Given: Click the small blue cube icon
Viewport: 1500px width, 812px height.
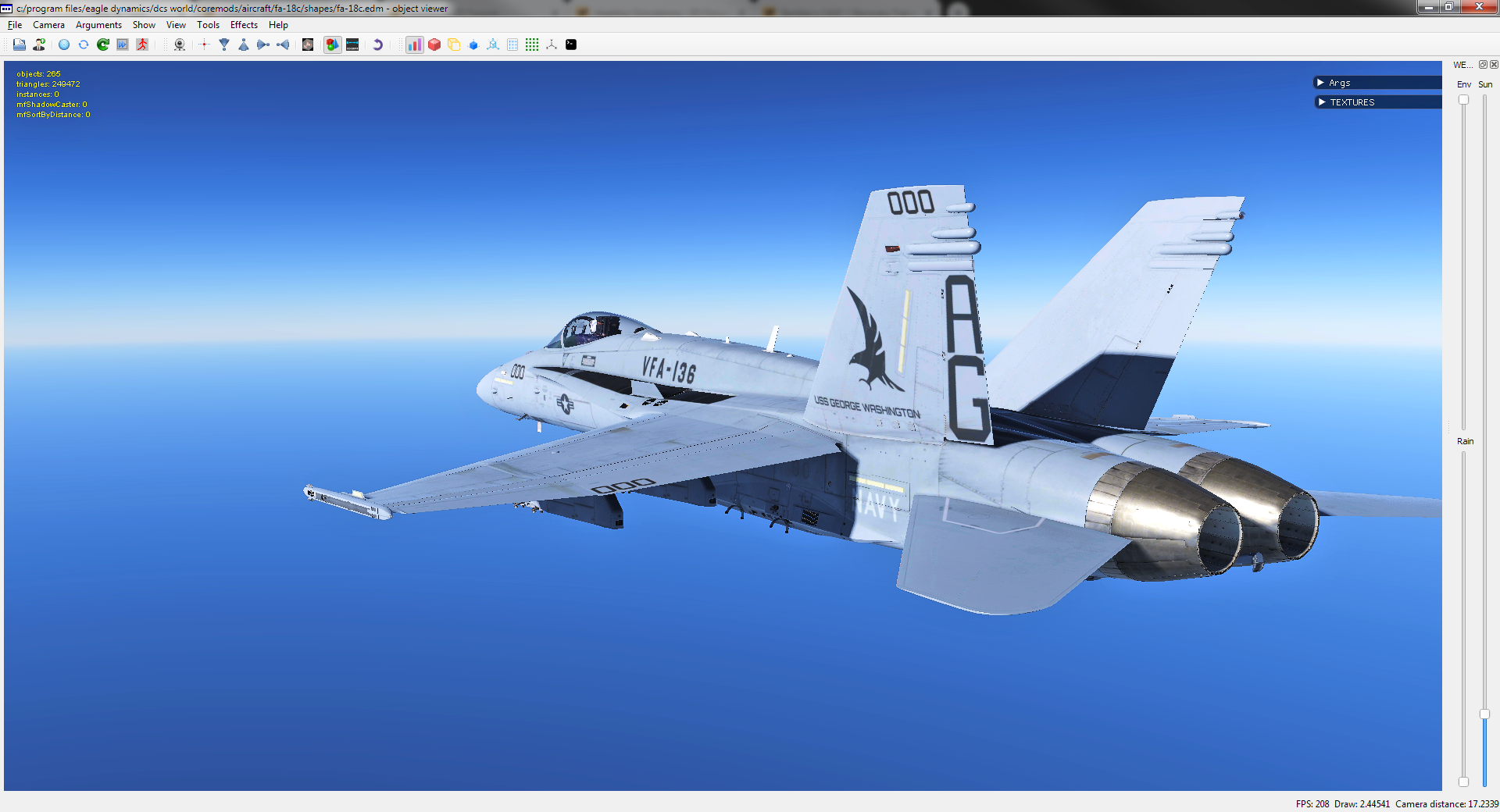Looking at the screenshot, I should tap(473, 45).
